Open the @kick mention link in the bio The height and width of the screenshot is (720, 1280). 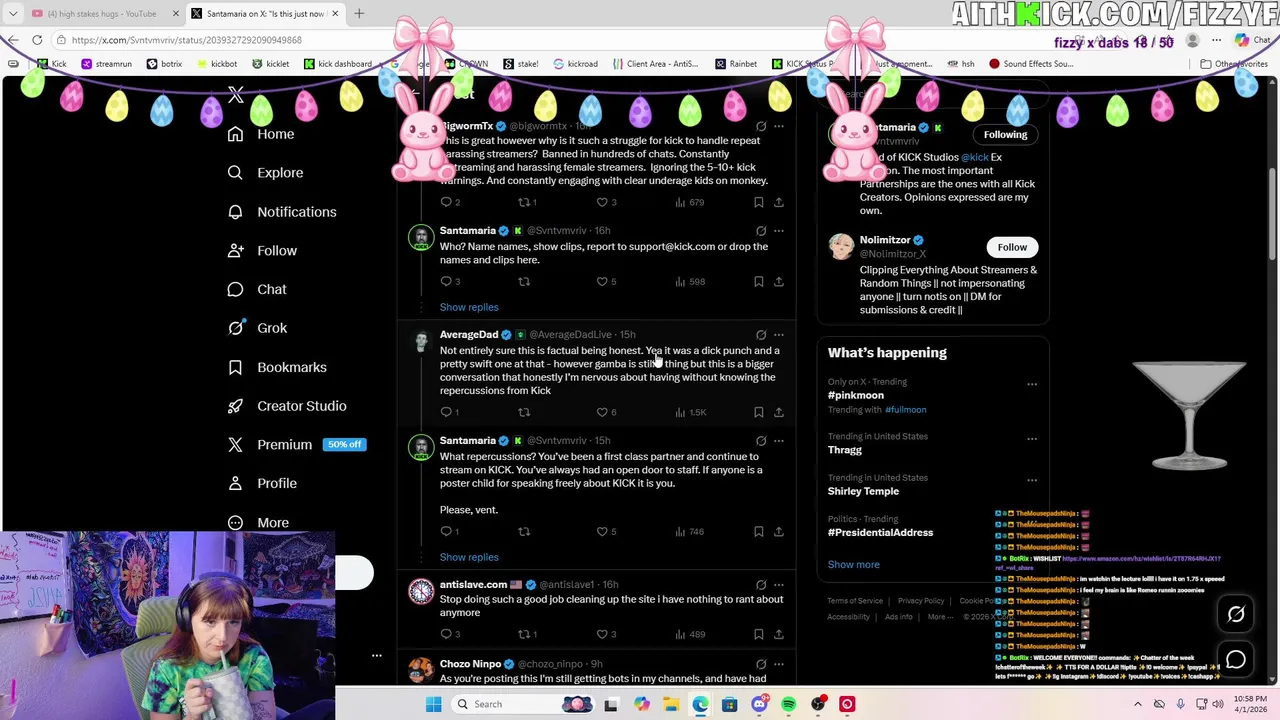[x=975, y=157]
